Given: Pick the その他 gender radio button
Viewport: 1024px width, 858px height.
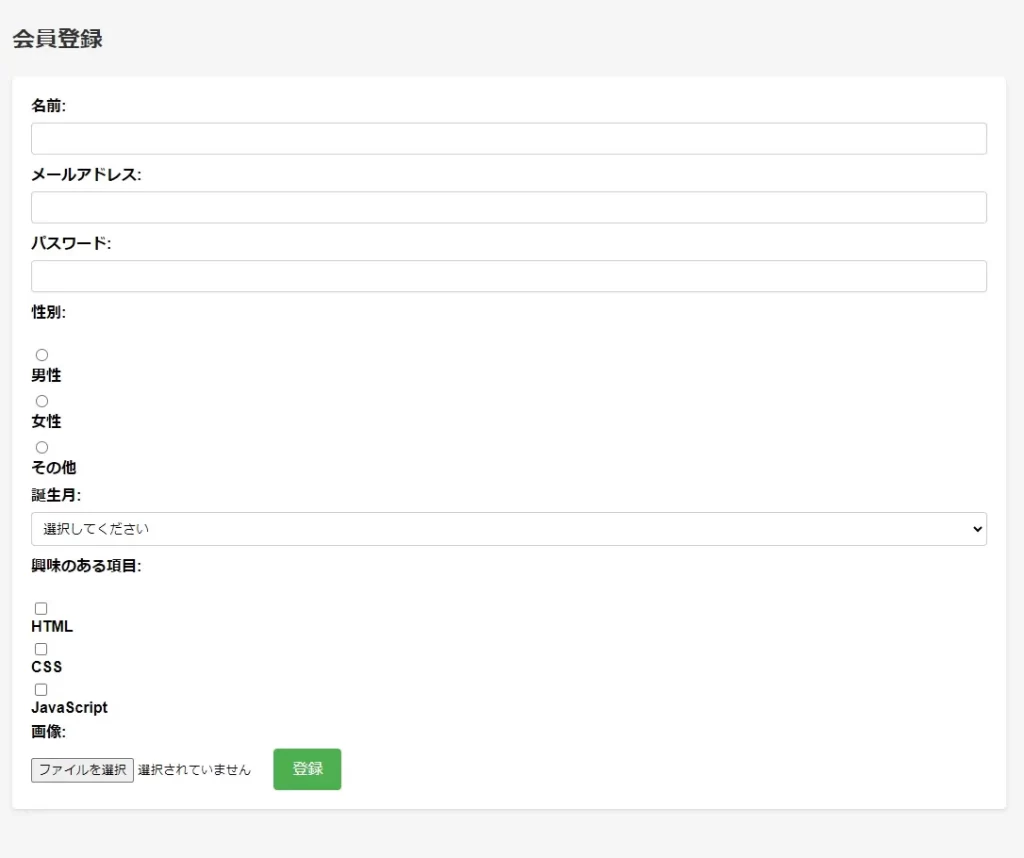Looking at the screenshot, I should (42, 447).
